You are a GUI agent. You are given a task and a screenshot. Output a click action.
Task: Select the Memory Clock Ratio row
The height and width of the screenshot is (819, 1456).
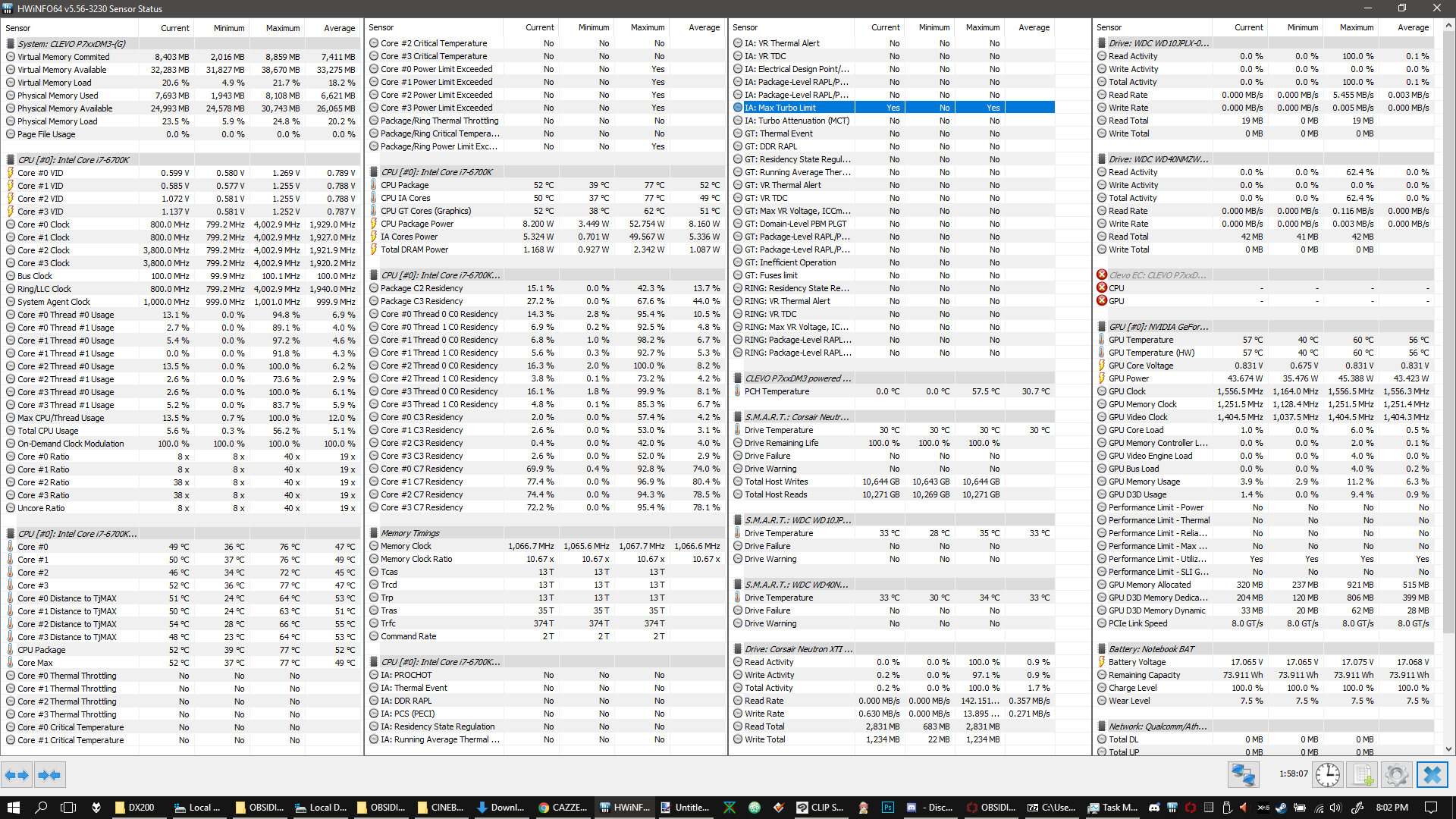point(545,559)
